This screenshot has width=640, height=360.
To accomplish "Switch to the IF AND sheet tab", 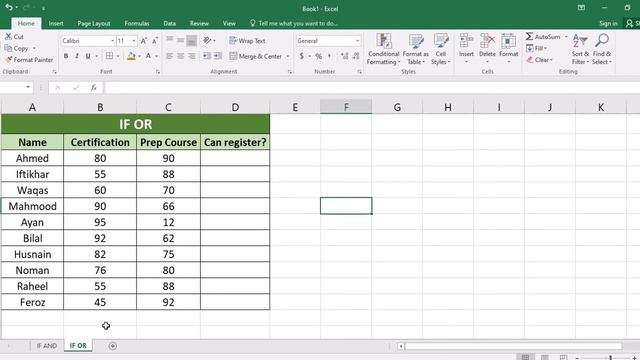I will (47, 346).
